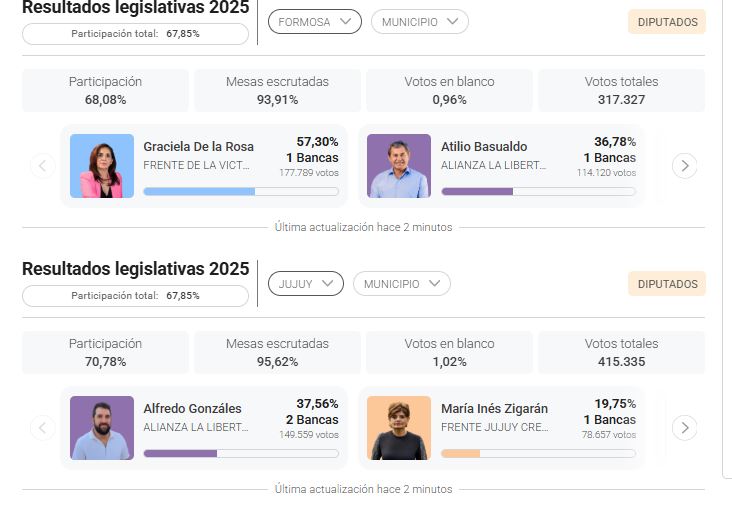This screenshot has width=732, height=505.
Task: Expand MUNICIPIO dropdown next to Jujuy
Action: (x=401, y=284)
